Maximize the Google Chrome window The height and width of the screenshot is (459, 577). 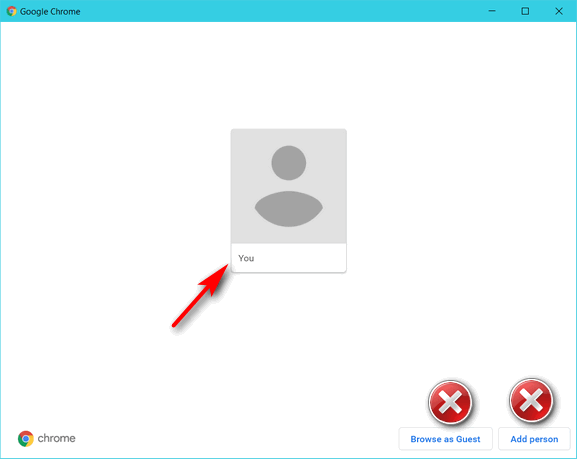click(x=525, y=11)
